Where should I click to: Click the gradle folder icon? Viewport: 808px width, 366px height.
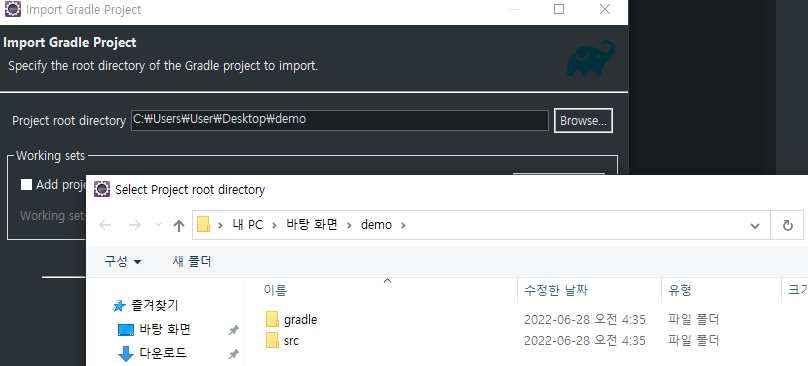(x=273, y=320)
